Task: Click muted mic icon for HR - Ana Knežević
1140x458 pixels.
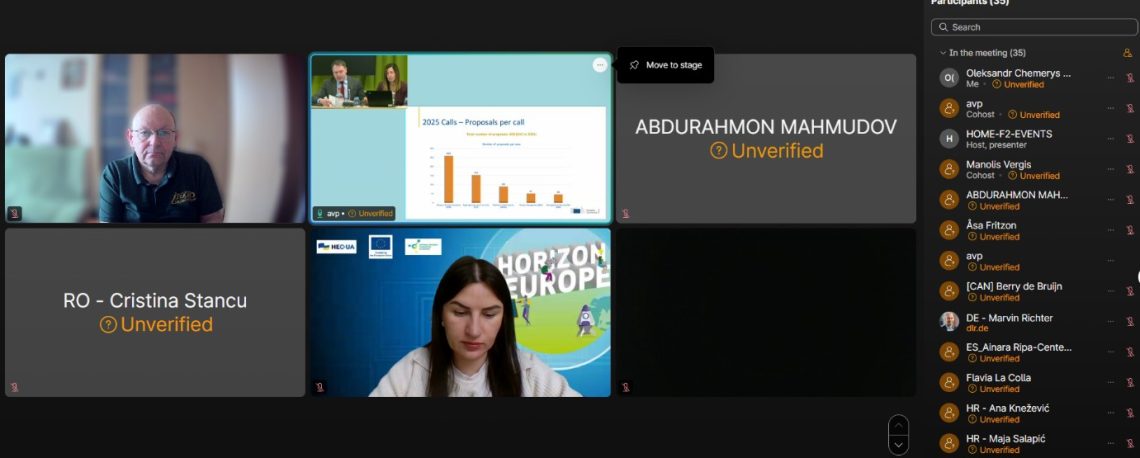Action: (x=1130, y=413)
